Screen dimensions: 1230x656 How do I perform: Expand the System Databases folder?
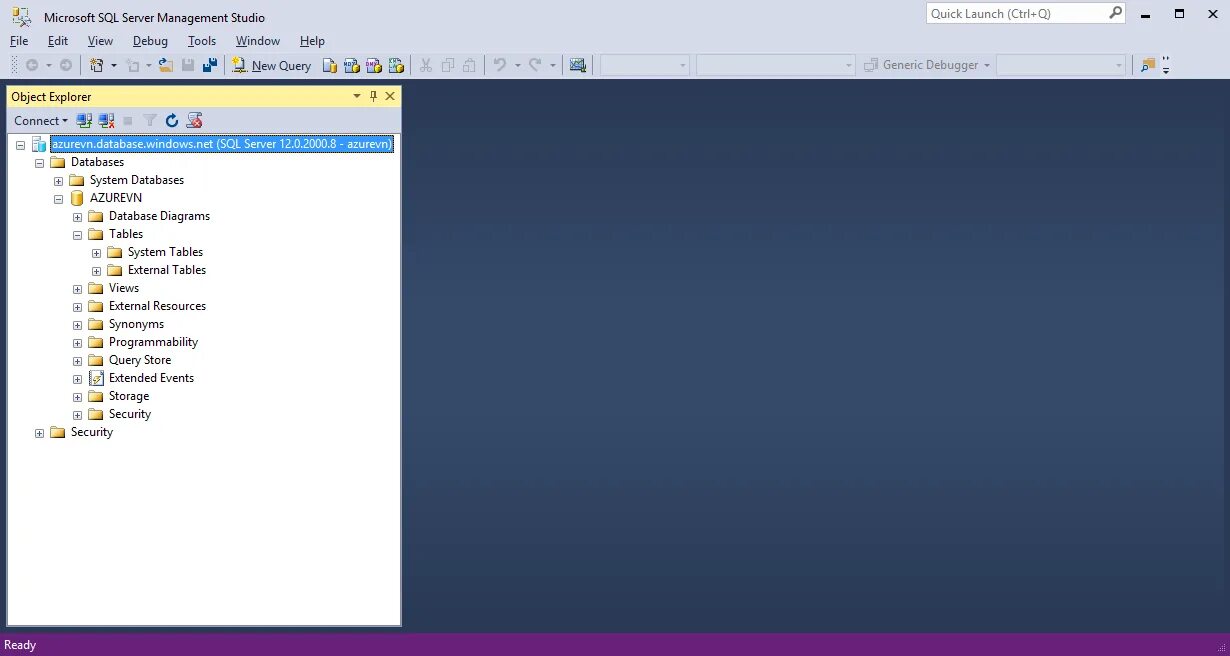click(58, 181)
